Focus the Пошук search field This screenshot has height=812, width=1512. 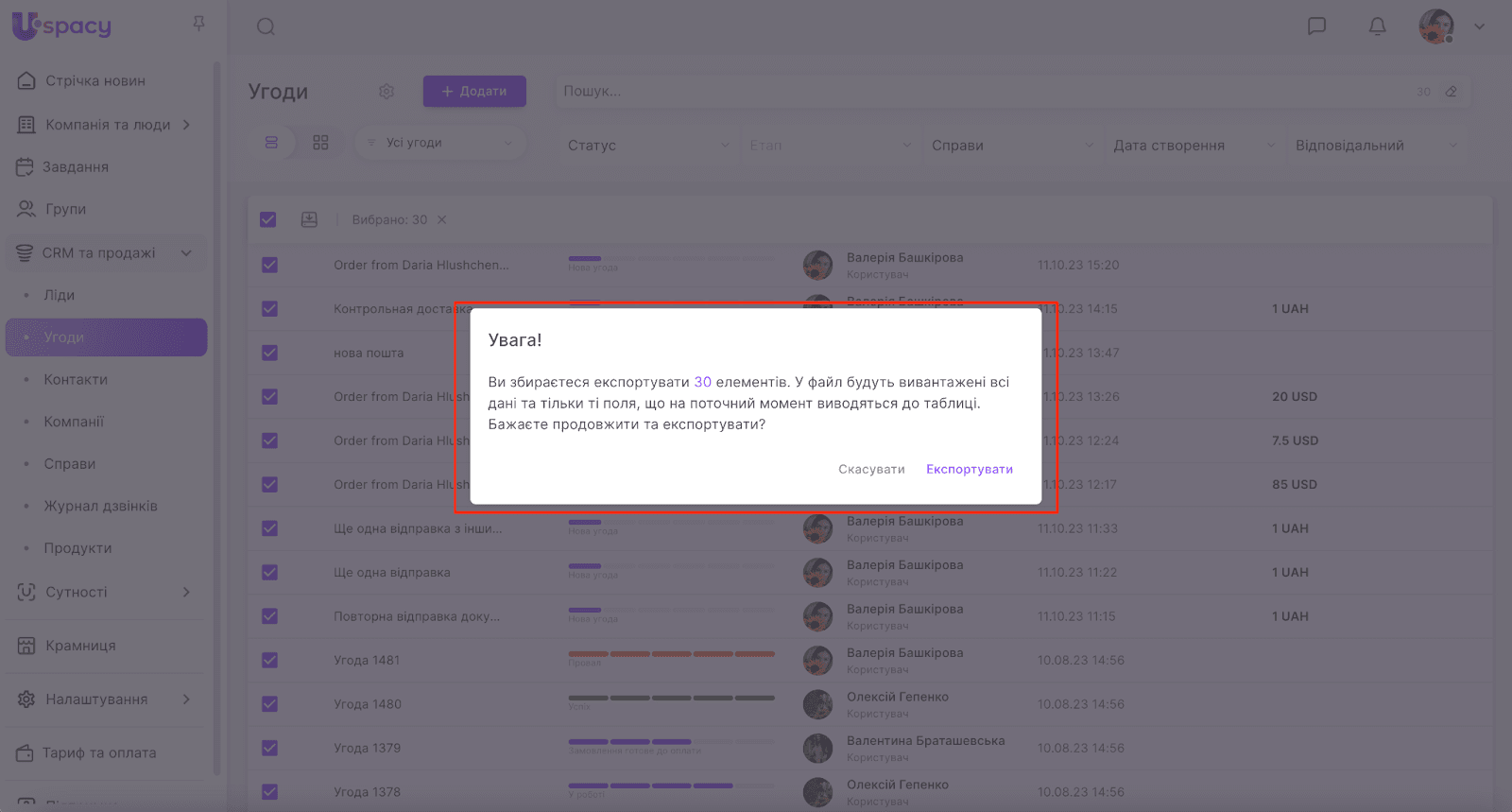pos(983,92)
